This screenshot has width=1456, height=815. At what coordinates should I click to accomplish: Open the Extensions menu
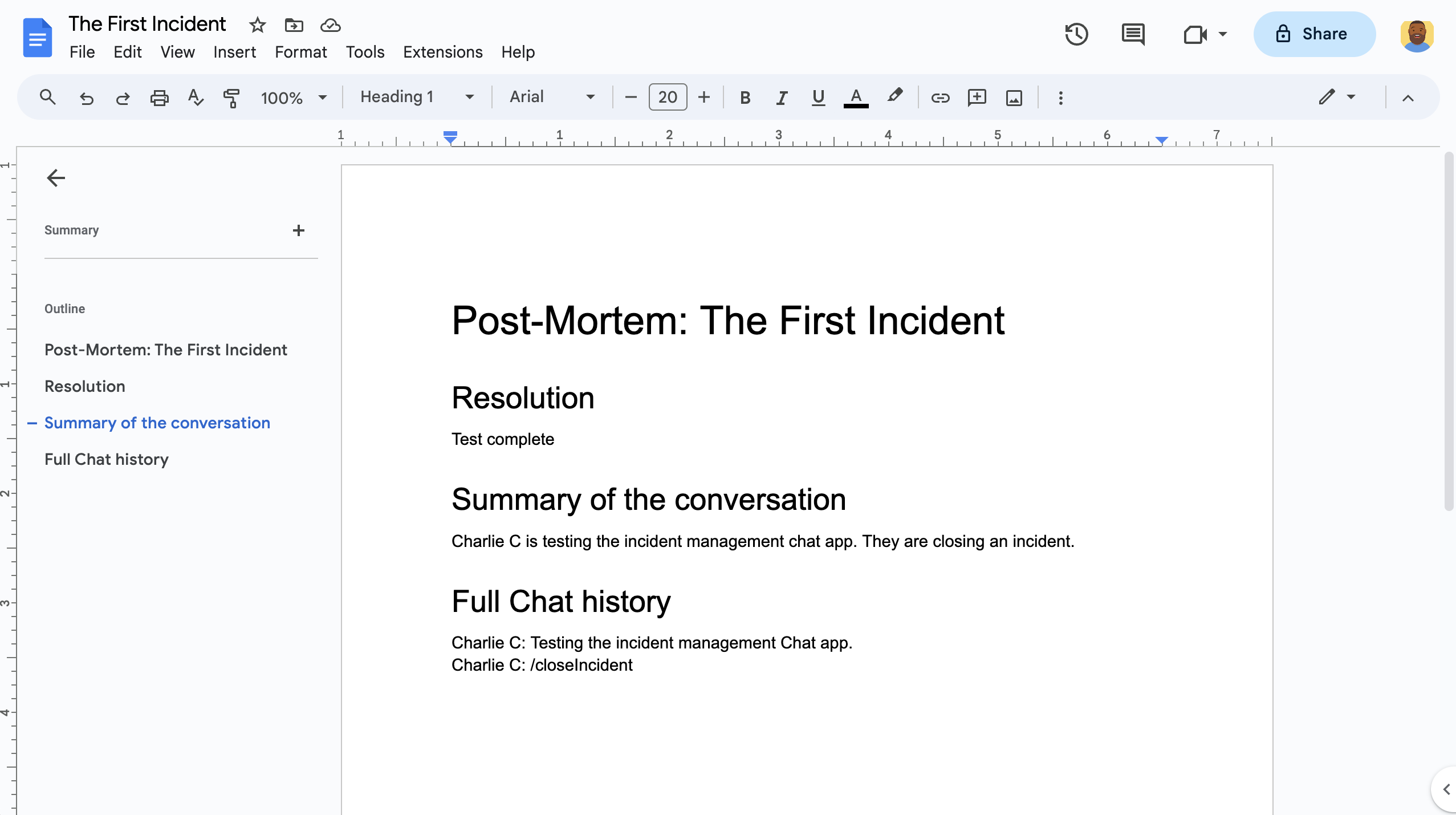(x=442, y=52)
